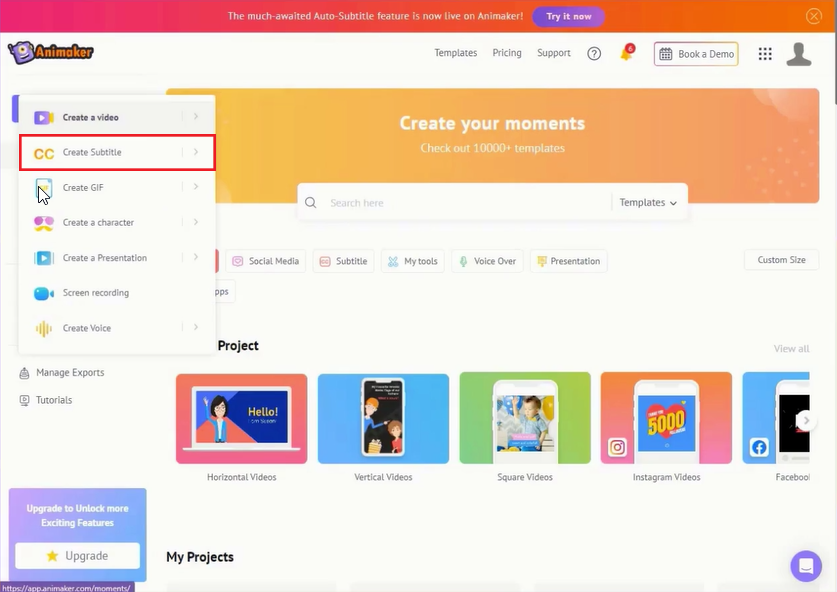
Task: Click the Manage Exports icon
Action: click(24, 373)
